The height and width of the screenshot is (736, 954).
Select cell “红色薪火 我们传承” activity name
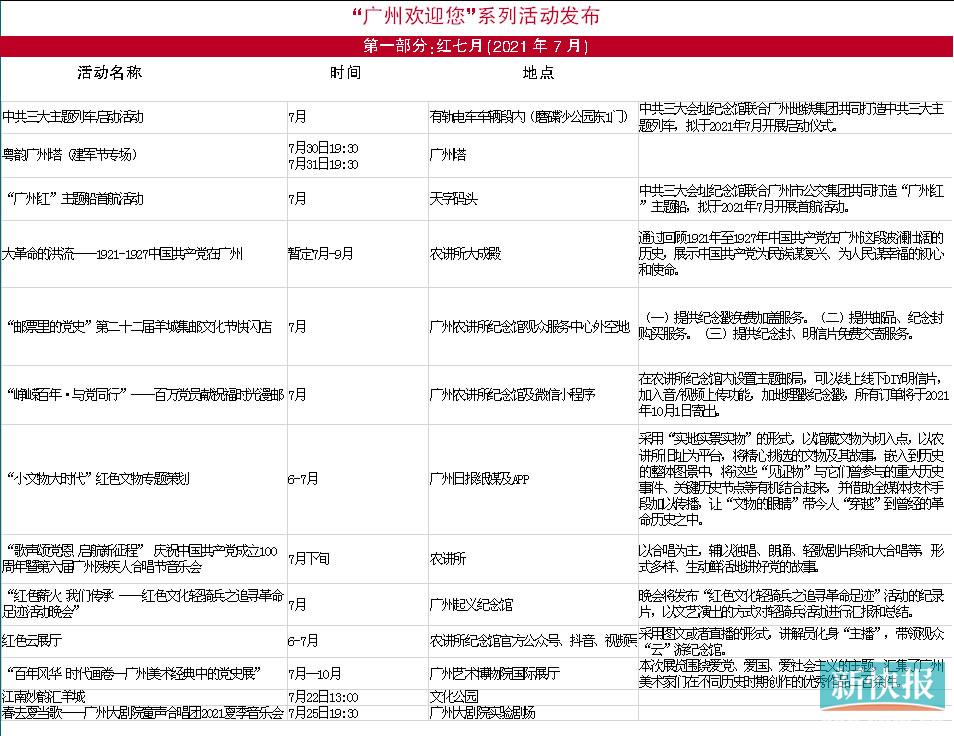[x=144, y=603]
